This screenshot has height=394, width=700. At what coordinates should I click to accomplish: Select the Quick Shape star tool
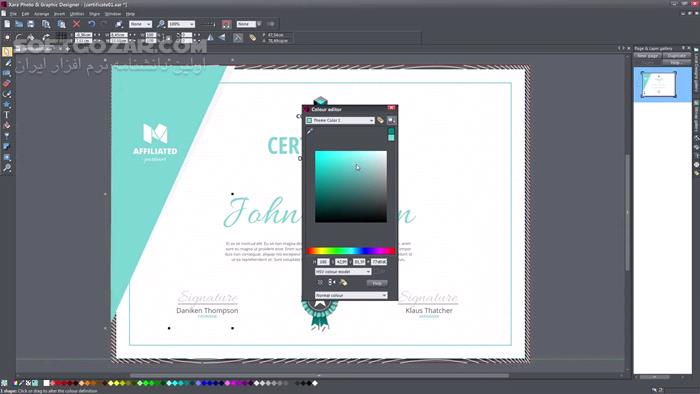pos(7,104)
